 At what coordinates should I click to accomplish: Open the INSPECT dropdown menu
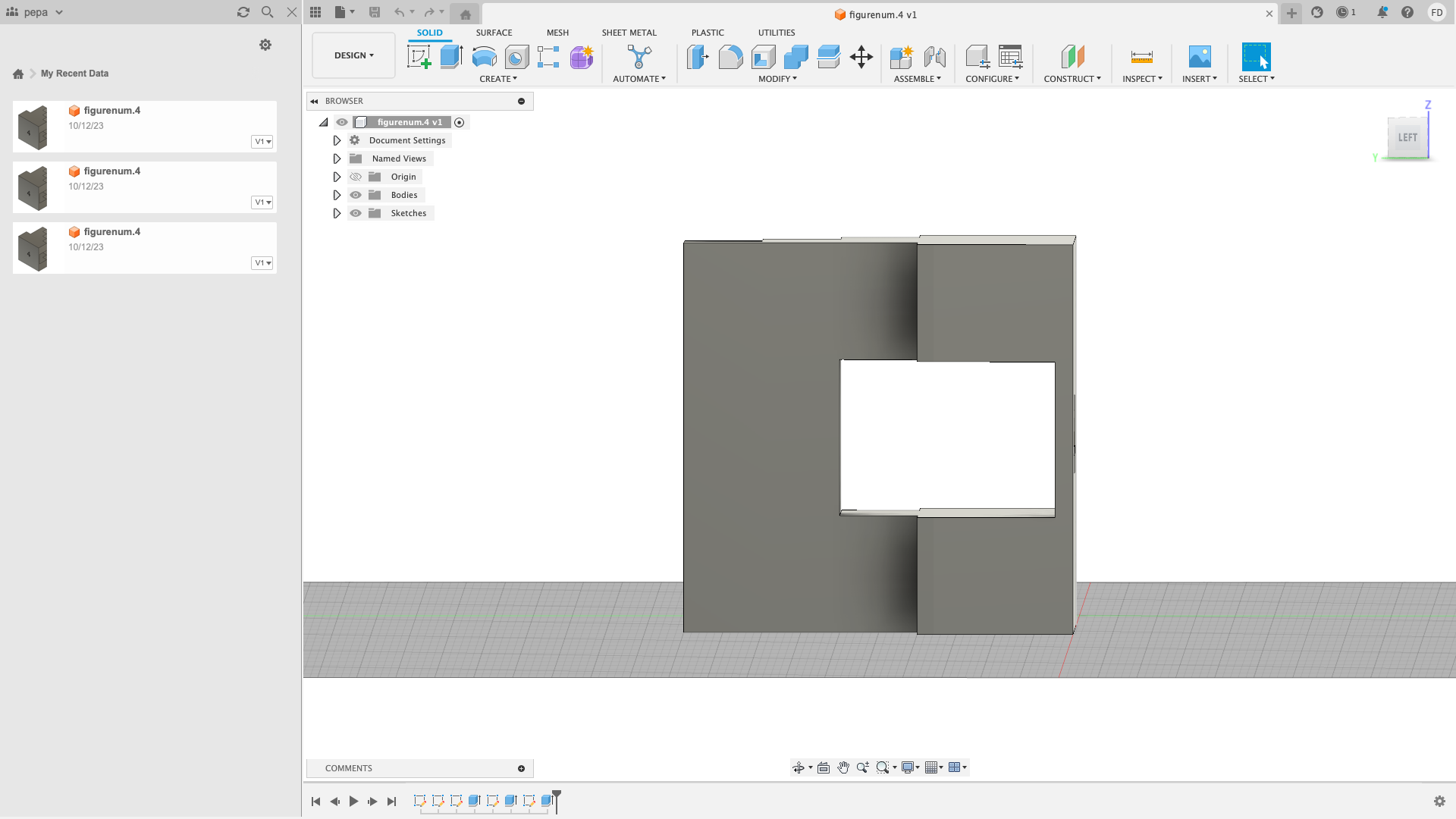pos(1142,79)
